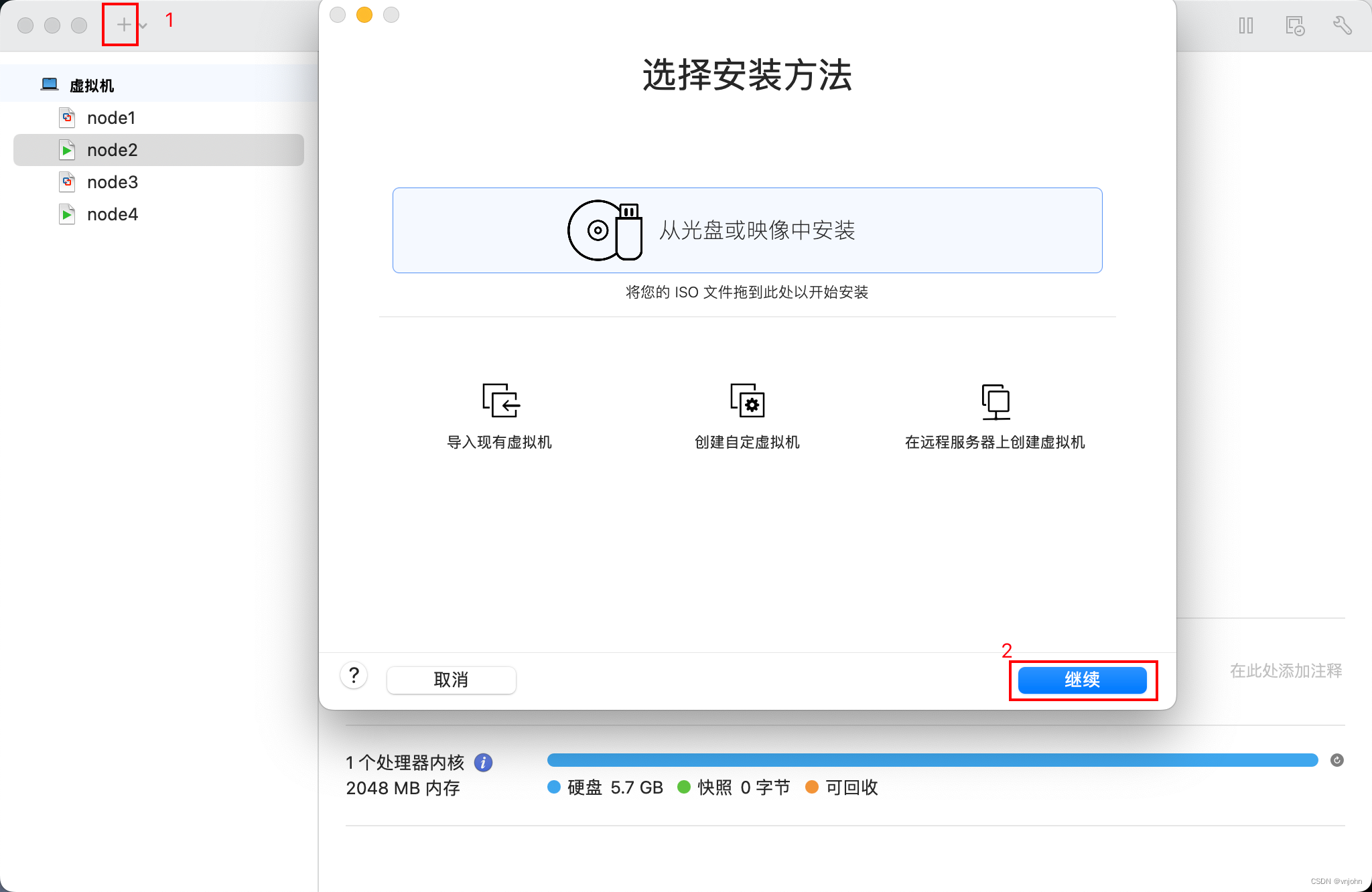Click the 在此处添加注释 notes field
Screen dimensions: 1372x892
(x=1286, y=670)
